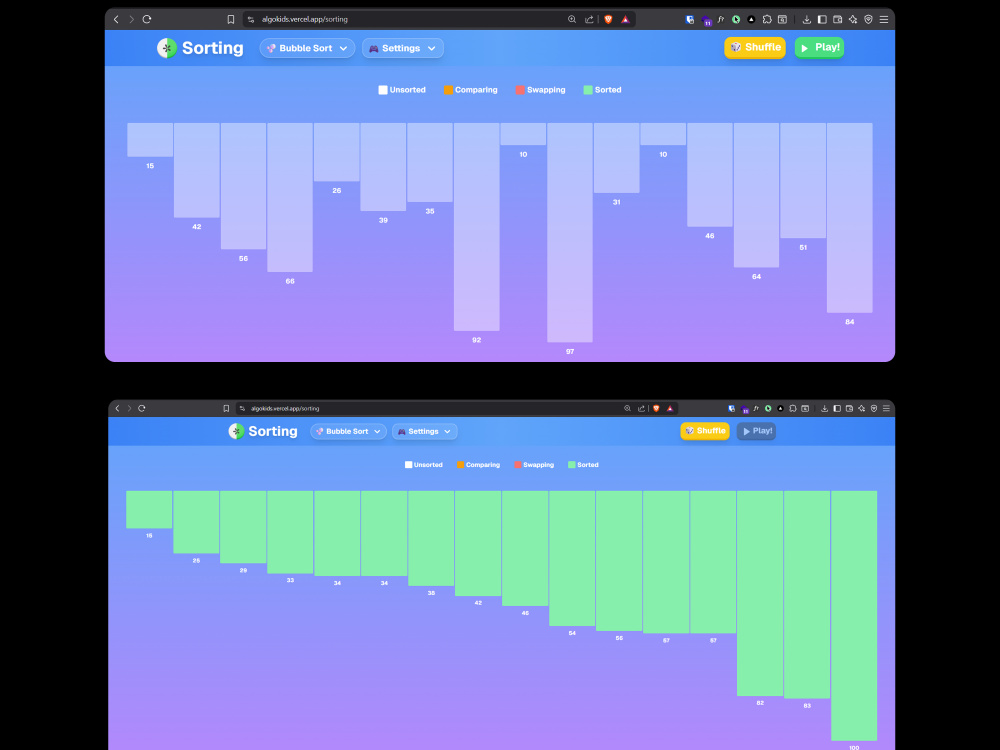Open Leo AI sparkle in the top window
Image resolution: width=1000 pixels, height=750 pixels.
point(853,19)
